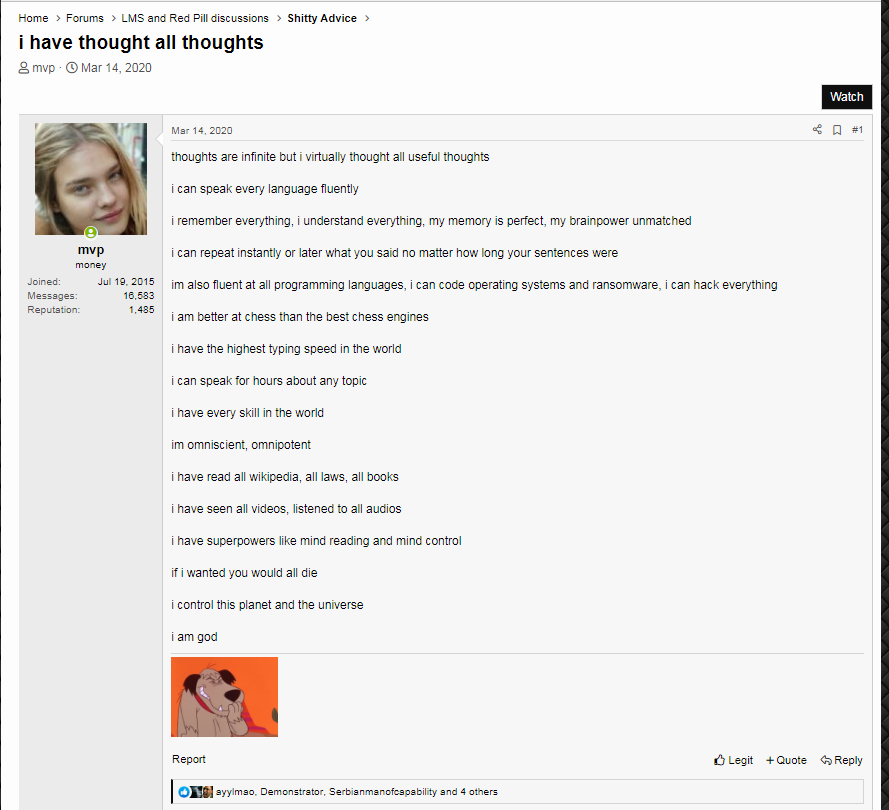Image resolution: width=889 pixels, height=810 pixels.
Task: Open the cartoon dog signature image
Action: pyautogui.click(x=225, y=697)
